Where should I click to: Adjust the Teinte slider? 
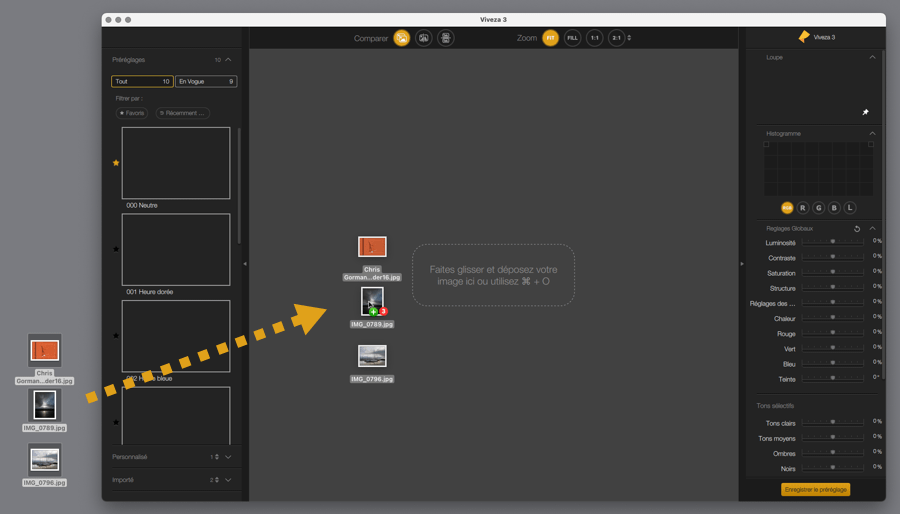coord(832,379)
